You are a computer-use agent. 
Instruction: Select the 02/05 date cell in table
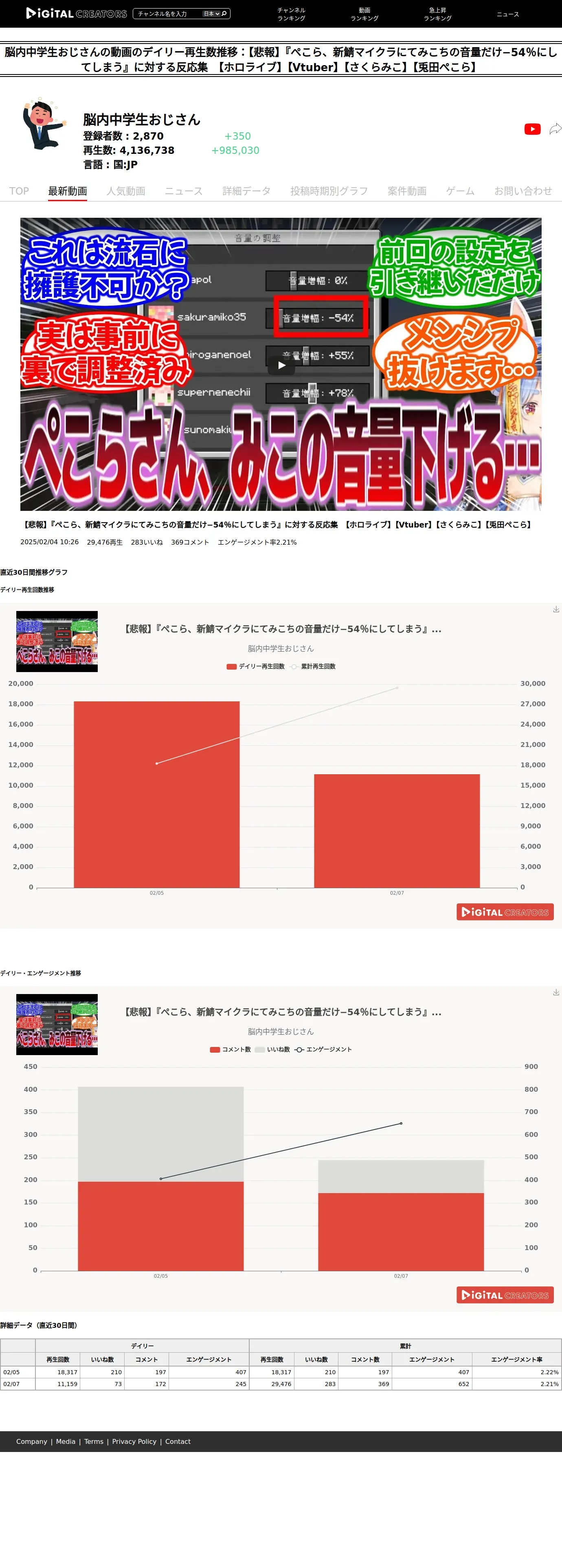(x=18, y=1373)
